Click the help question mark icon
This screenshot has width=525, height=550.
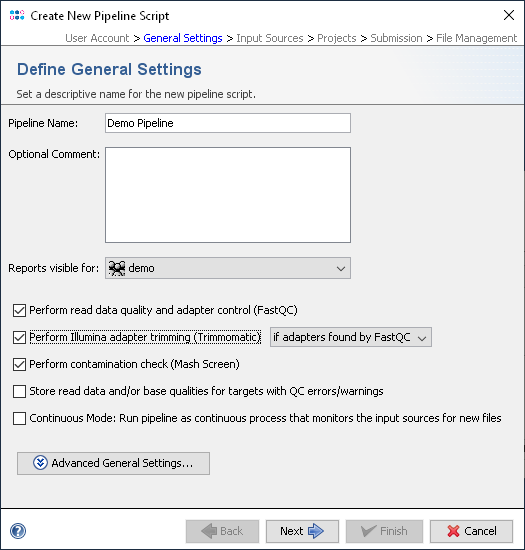point(18,531)
